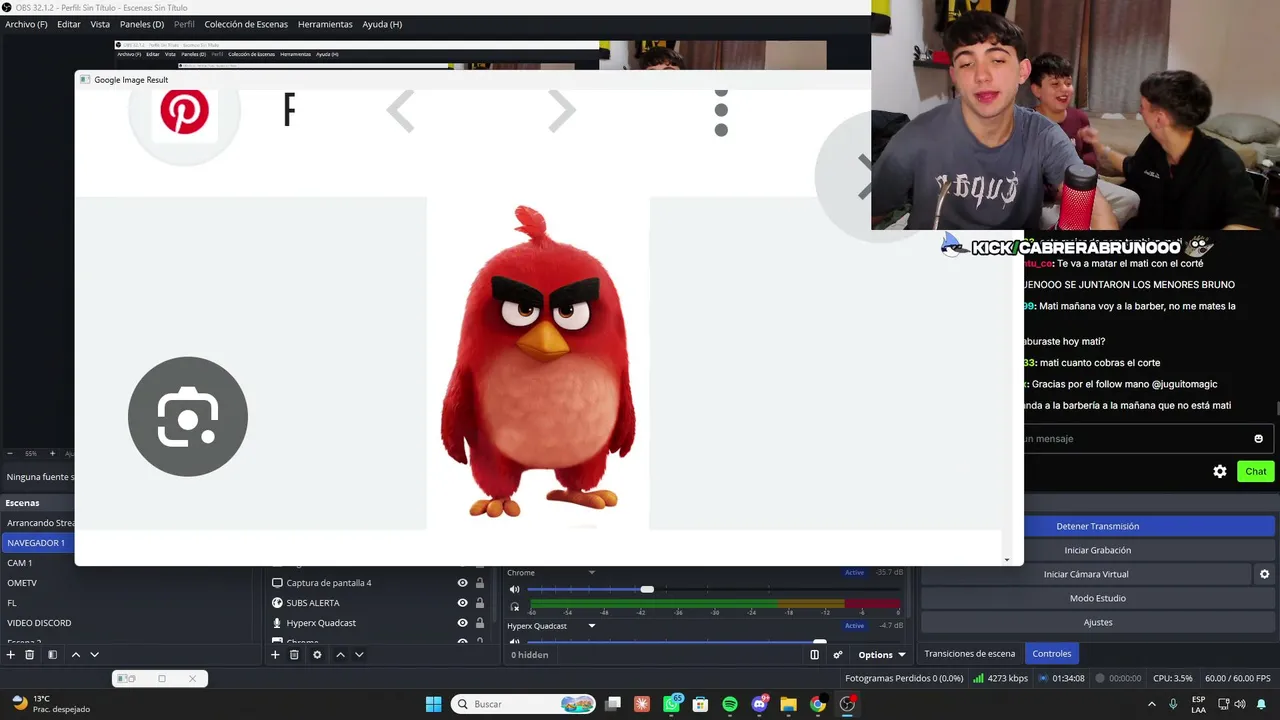Open the Vista menu
1280x720 pixels.
[x=100, y=24]
